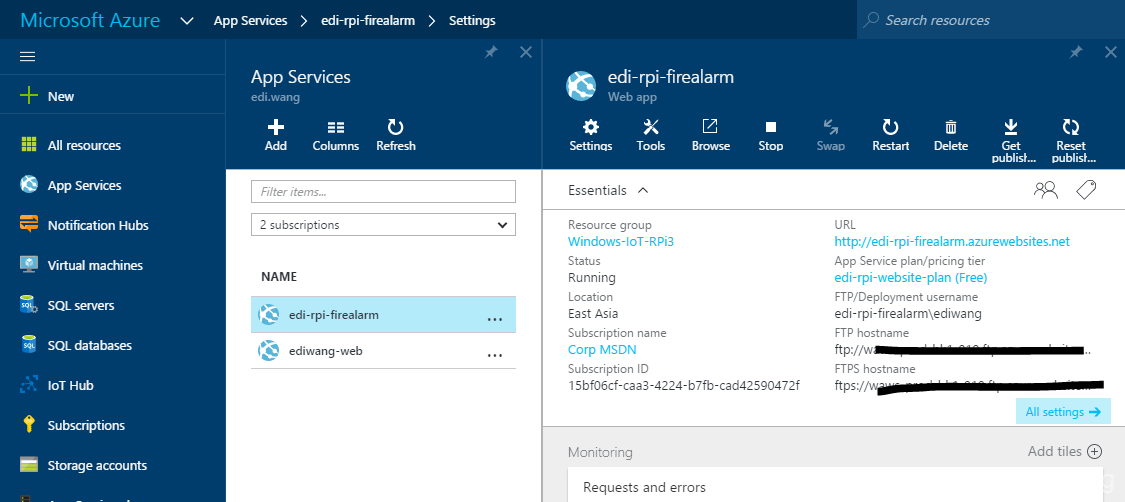Close the edi-rpi-firealarm blade
Image resolution: width=1125 pixels, height=502 pixels.
click(1111, 52)
